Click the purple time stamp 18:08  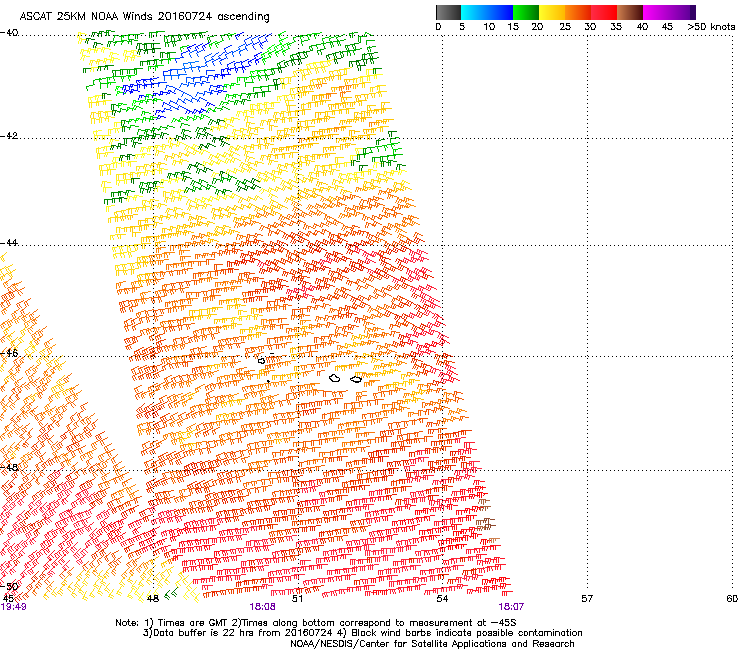tap(262, 607)
